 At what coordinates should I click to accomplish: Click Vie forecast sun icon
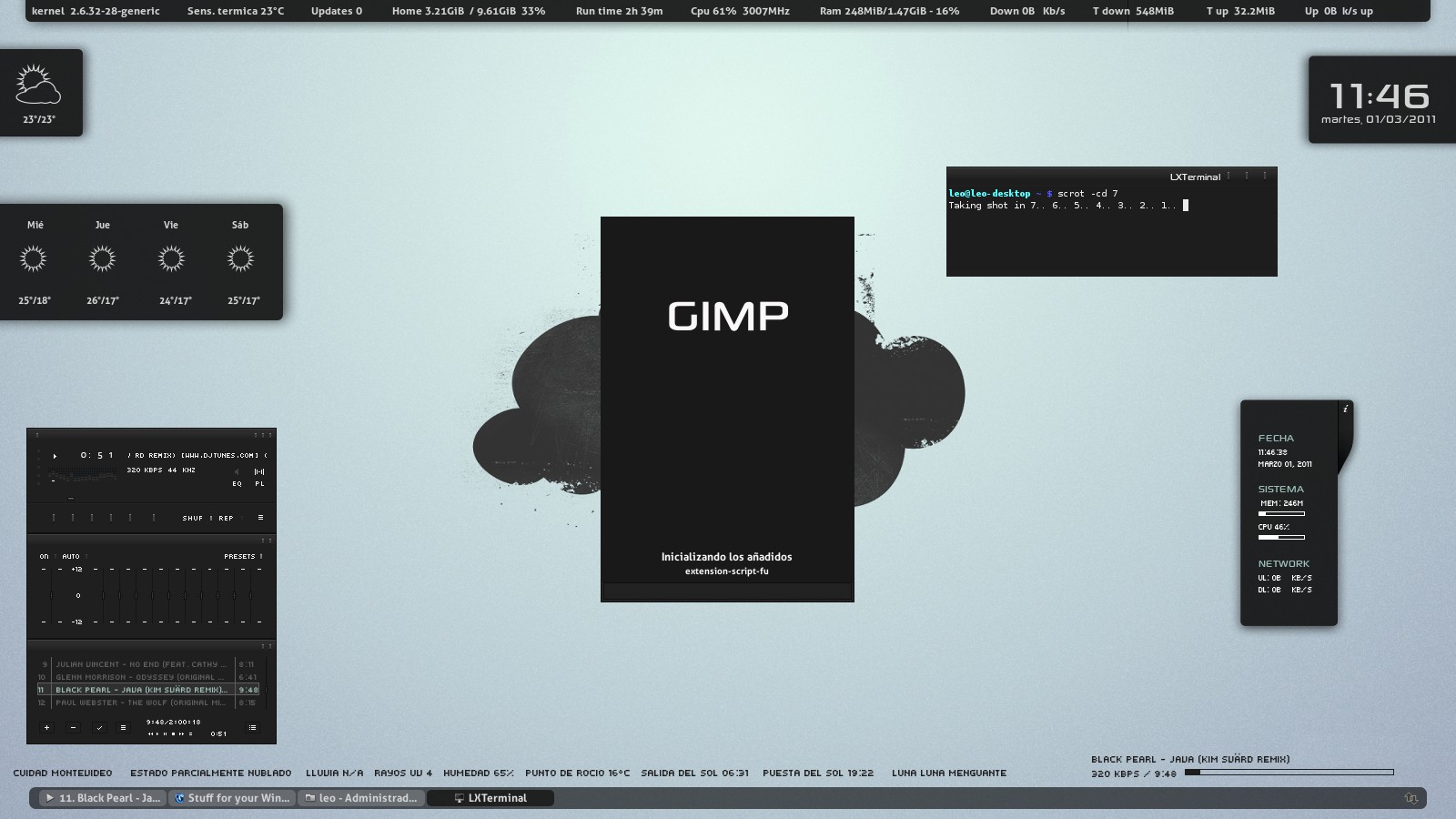pos(171,259)
